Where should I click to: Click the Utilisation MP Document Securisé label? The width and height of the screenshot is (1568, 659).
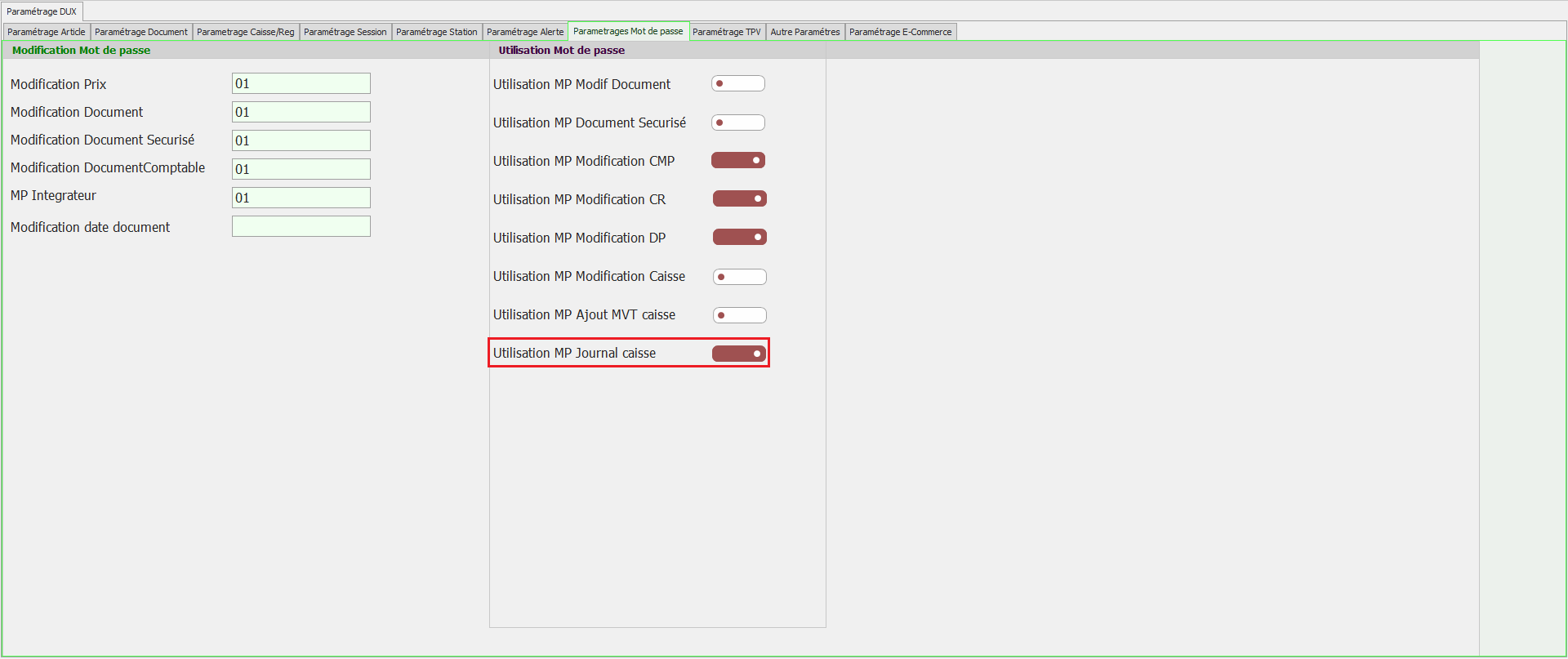[x=590, y=122]
